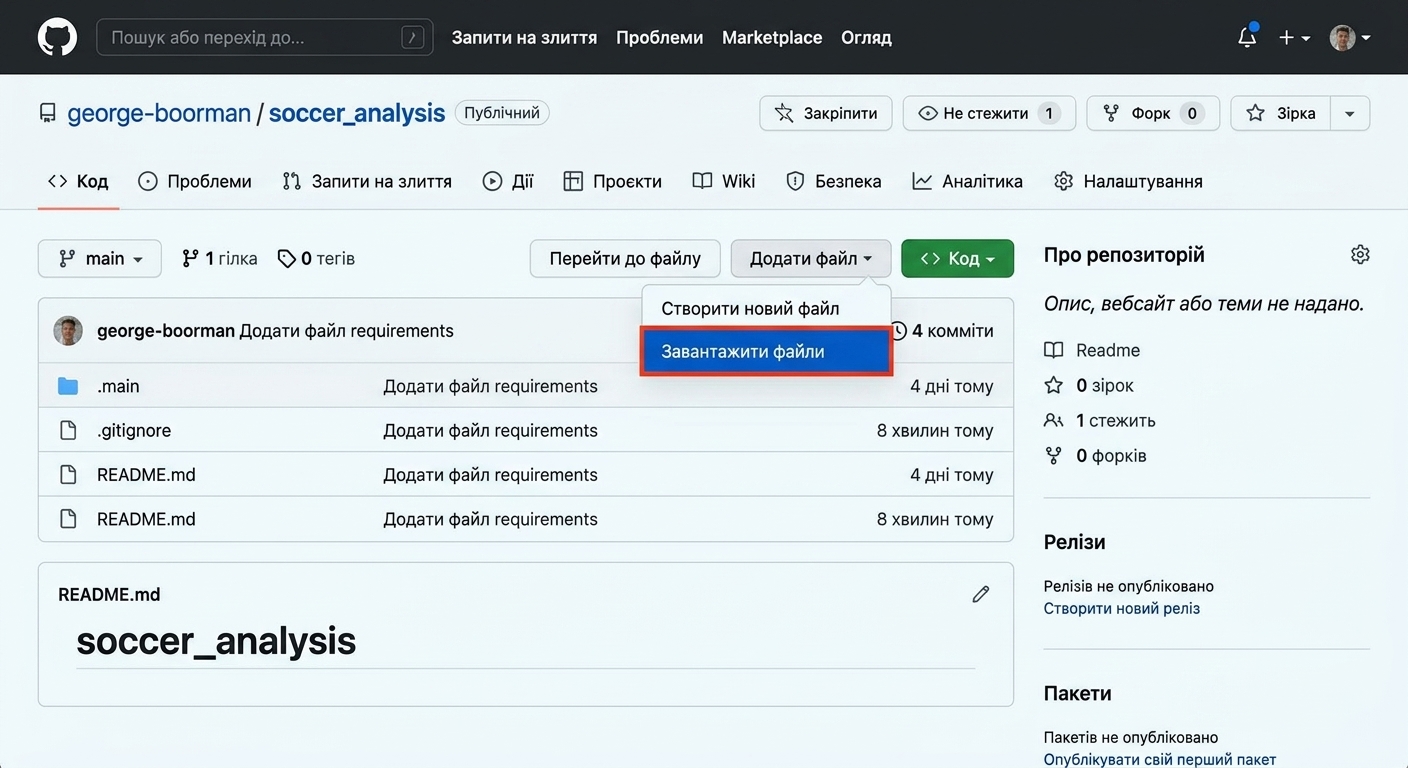Click Створити новий реліз link

coord(1122,608)
